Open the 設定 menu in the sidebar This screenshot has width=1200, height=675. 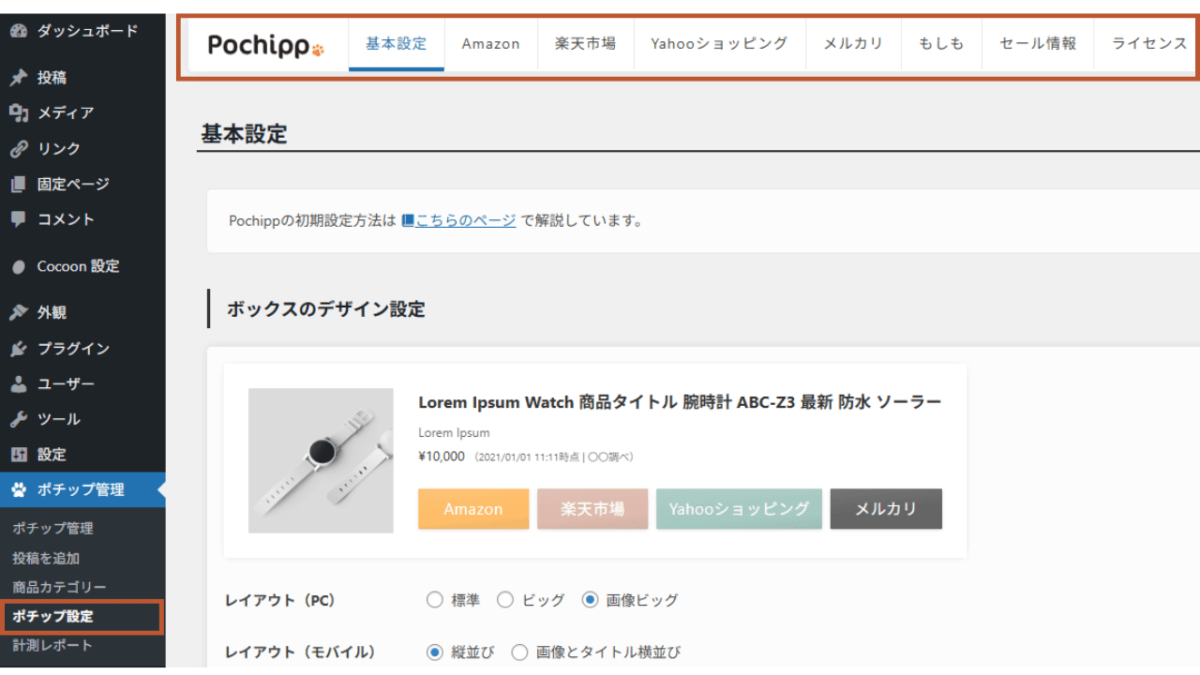coord(83,455)
